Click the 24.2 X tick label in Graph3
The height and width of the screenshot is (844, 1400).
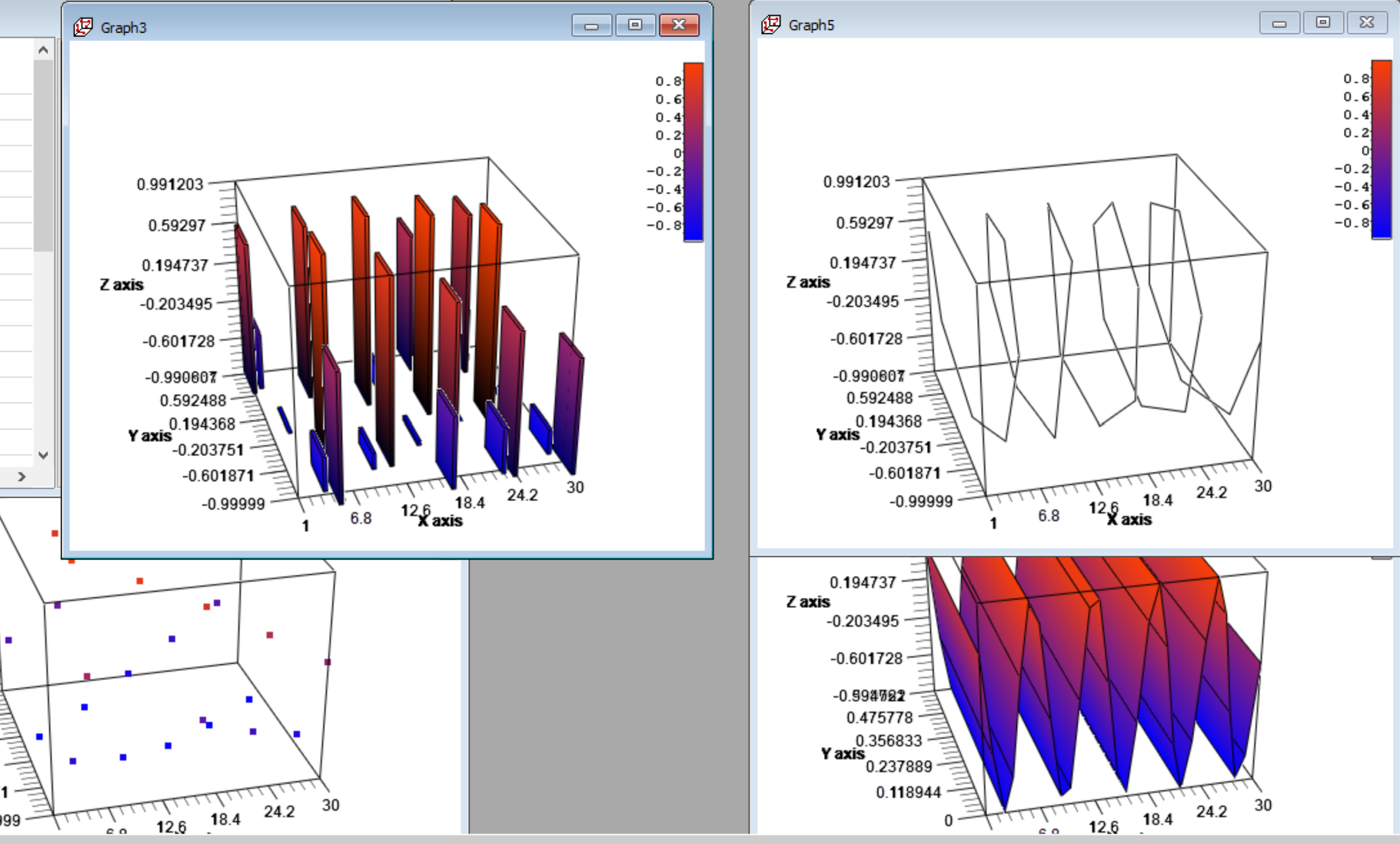(x=522, y=495)
